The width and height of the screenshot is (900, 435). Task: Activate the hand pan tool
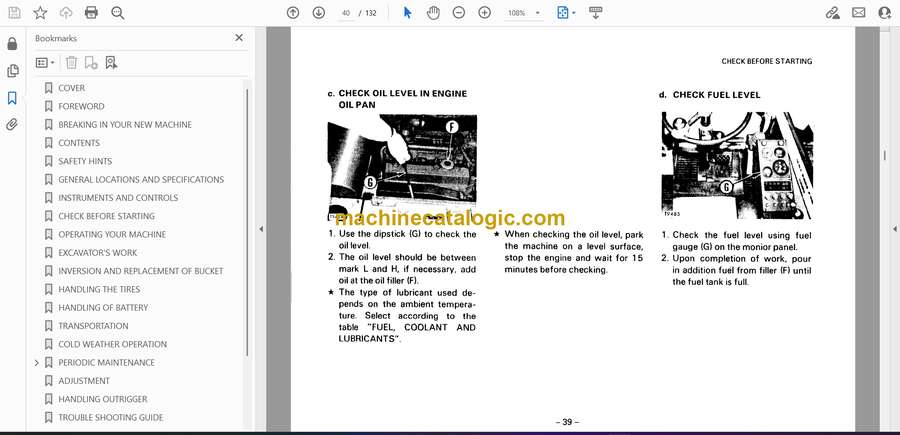click(x=433, y=13)
